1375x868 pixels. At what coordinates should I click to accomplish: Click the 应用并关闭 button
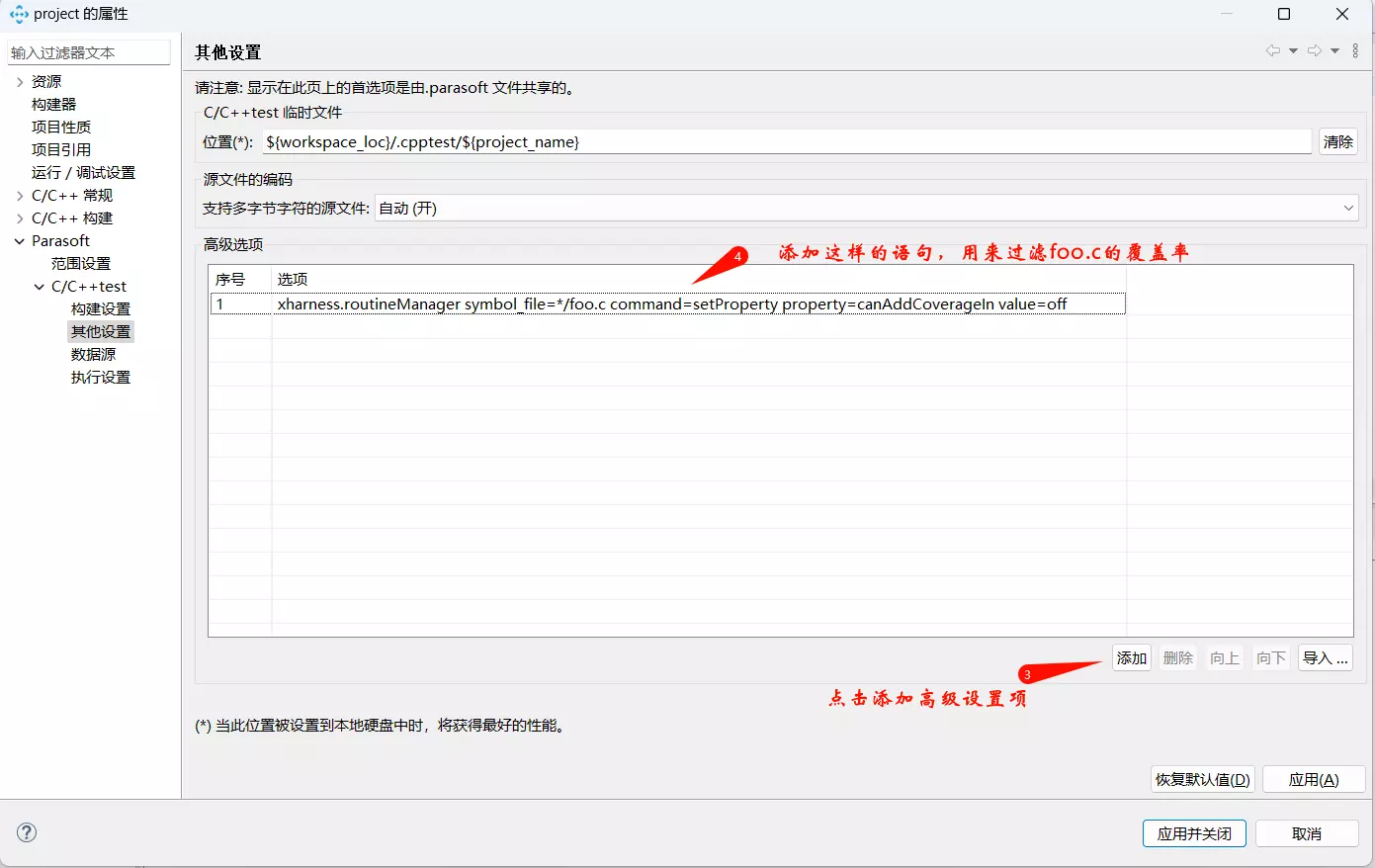coord(1193,833)
